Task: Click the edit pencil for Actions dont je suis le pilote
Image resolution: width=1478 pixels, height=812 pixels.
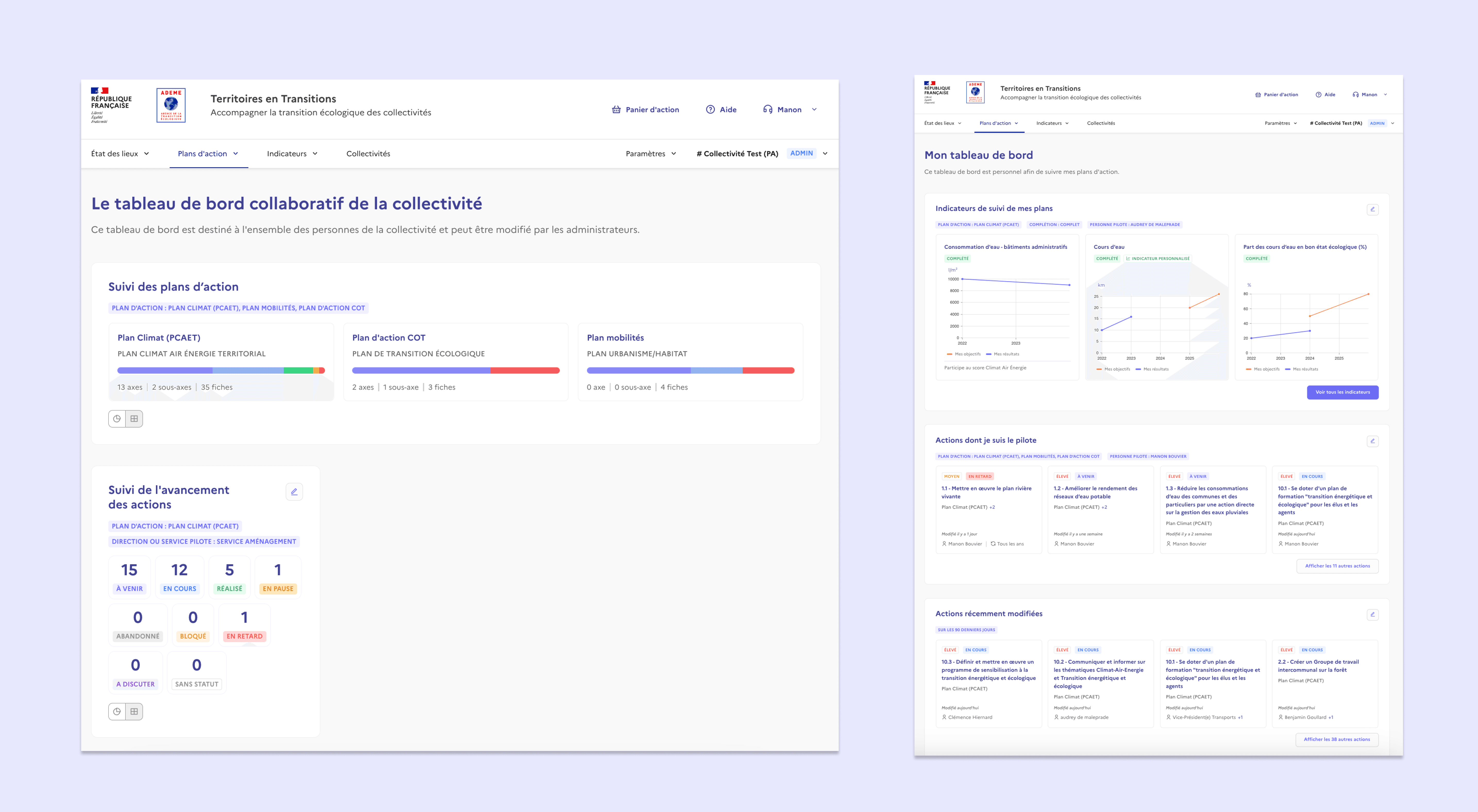Action: tap(1372, 441)
